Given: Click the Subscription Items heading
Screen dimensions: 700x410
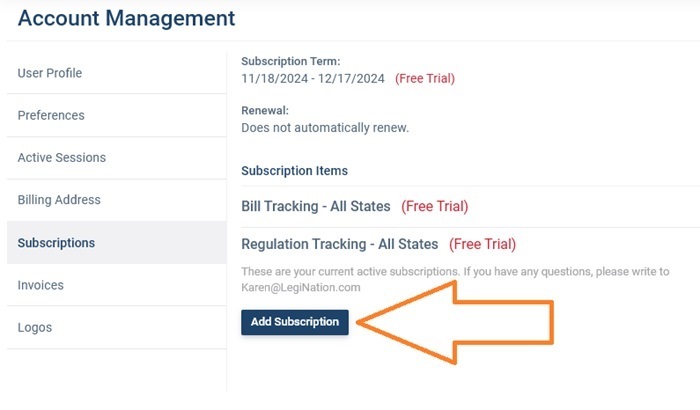Looking at the screenshot, I should pos(295,171).
